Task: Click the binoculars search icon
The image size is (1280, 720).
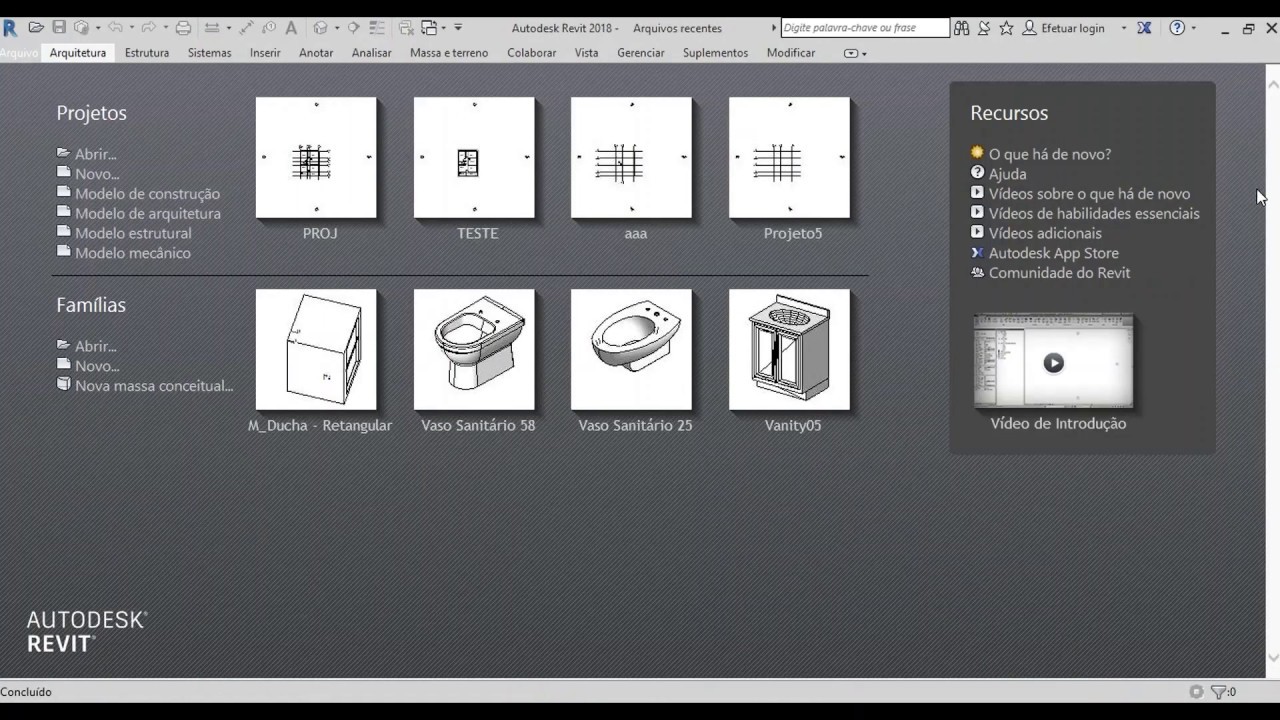Action: coord(962,28)
